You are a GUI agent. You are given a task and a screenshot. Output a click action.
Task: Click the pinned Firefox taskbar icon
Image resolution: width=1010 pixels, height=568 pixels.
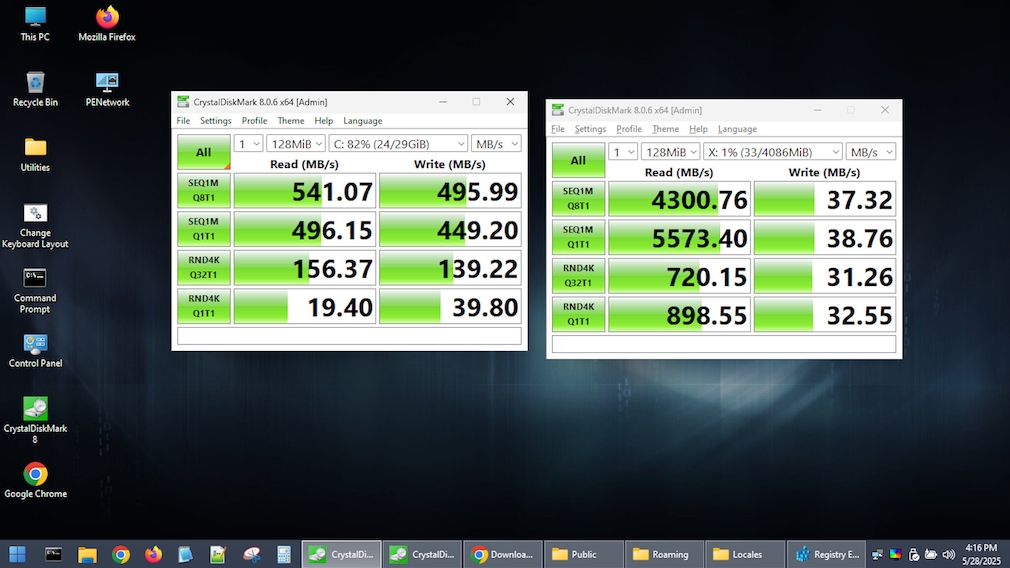point(153,554)
